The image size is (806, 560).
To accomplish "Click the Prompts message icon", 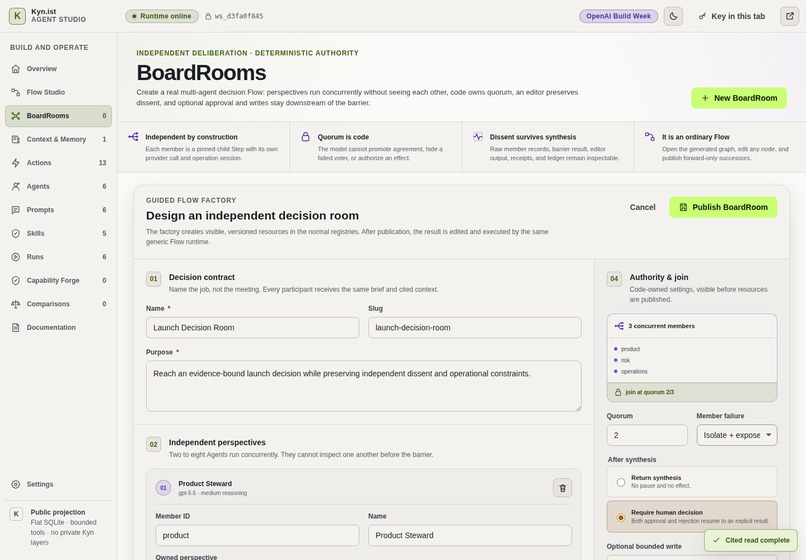I will [x=16, y=210].
